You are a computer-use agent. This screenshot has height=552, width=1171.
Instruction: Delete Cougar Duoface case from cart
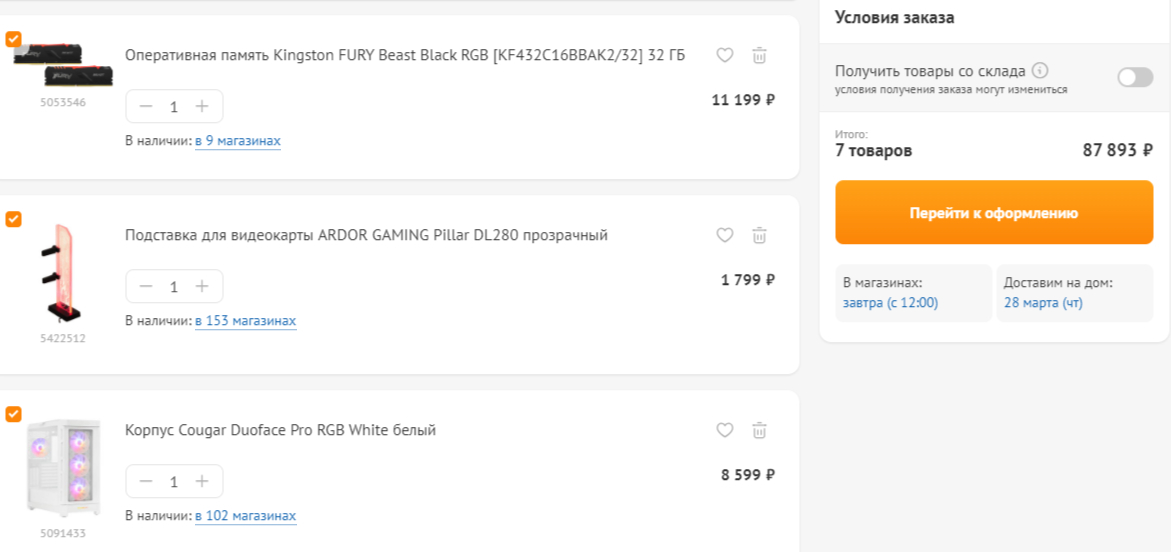pyautogui.click(x=759, y=431)
